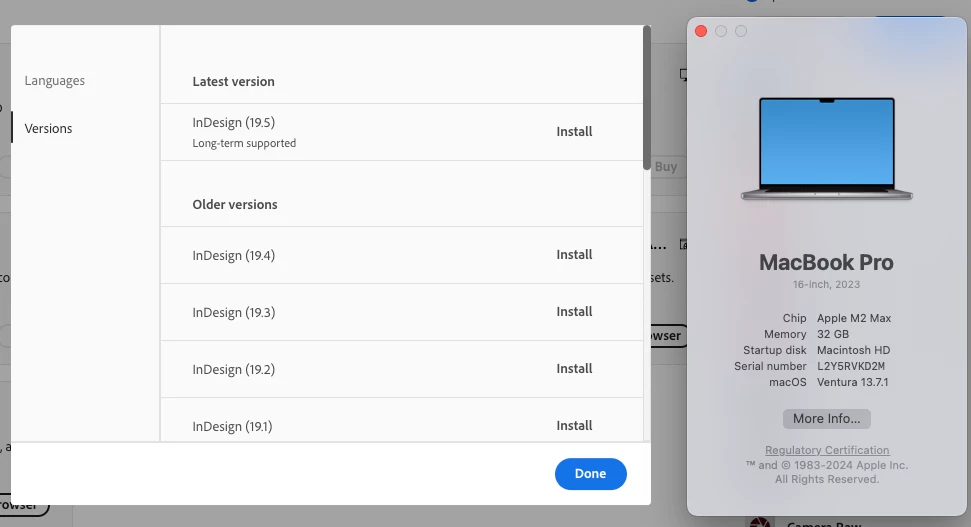Install InDesign (19.3)
This screenshot has height=527, width=971.
click(574, 311)
